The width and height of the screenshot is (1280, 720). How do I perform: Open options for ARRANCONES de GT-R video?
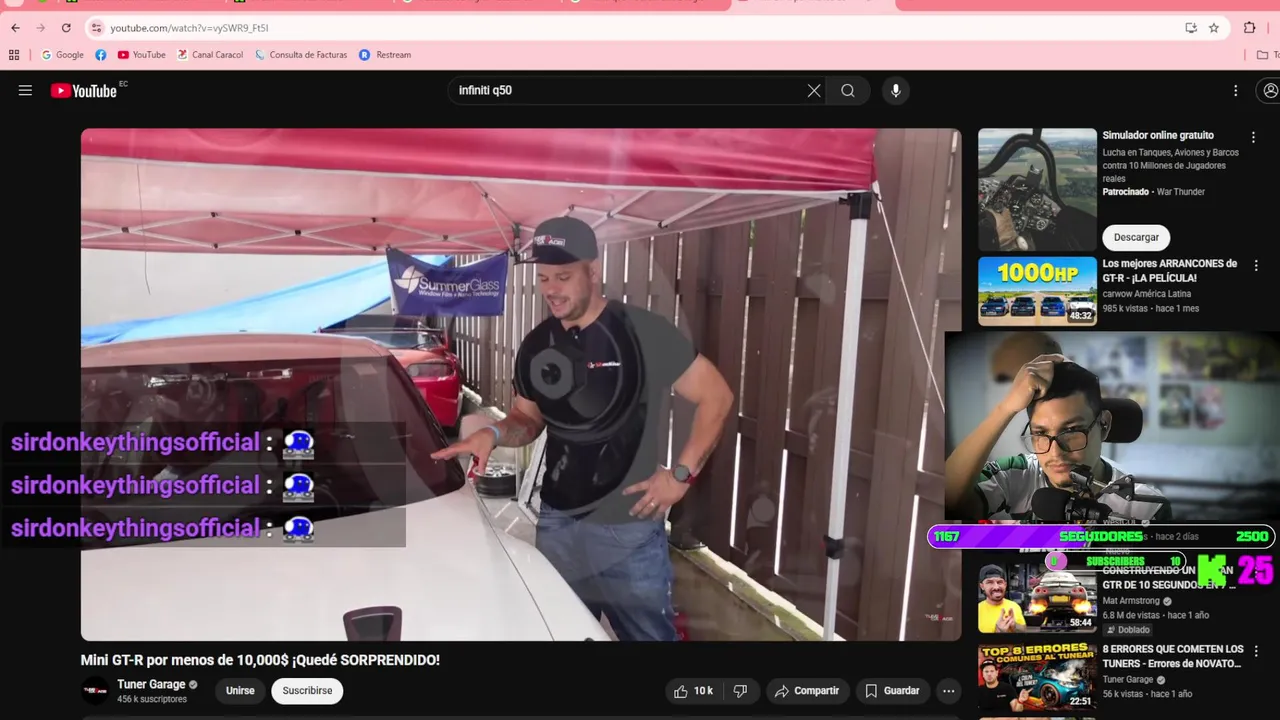[1256, 266]
